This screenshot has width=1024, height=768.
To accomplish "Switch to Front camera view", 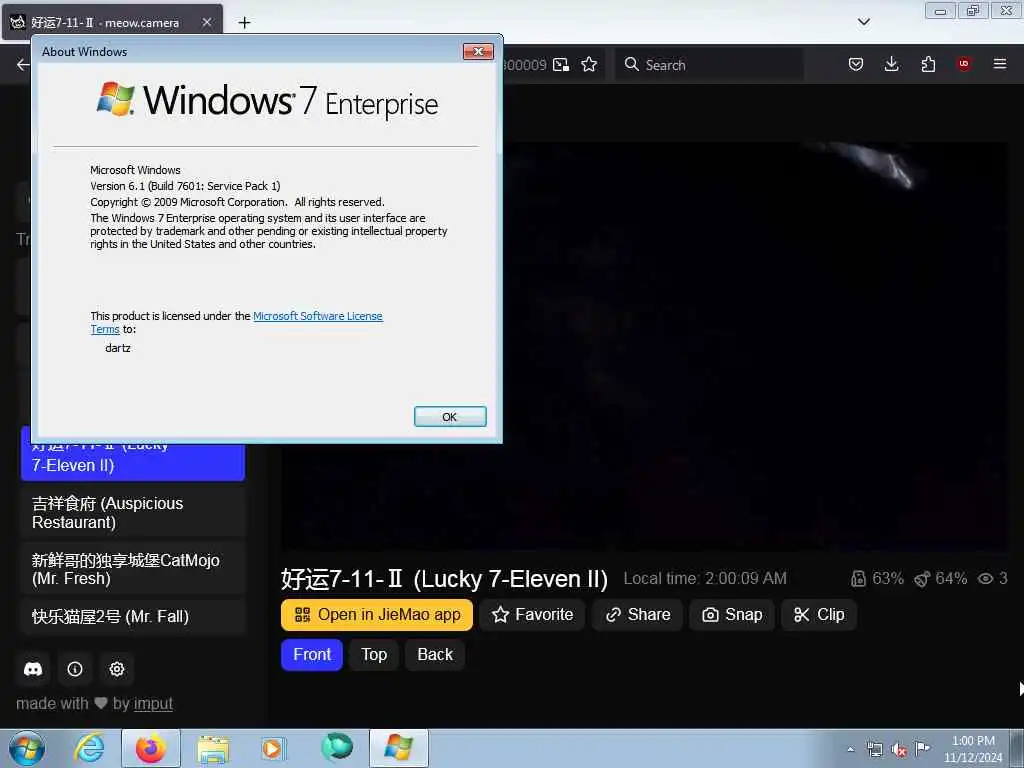I will [x=312, y=654].
